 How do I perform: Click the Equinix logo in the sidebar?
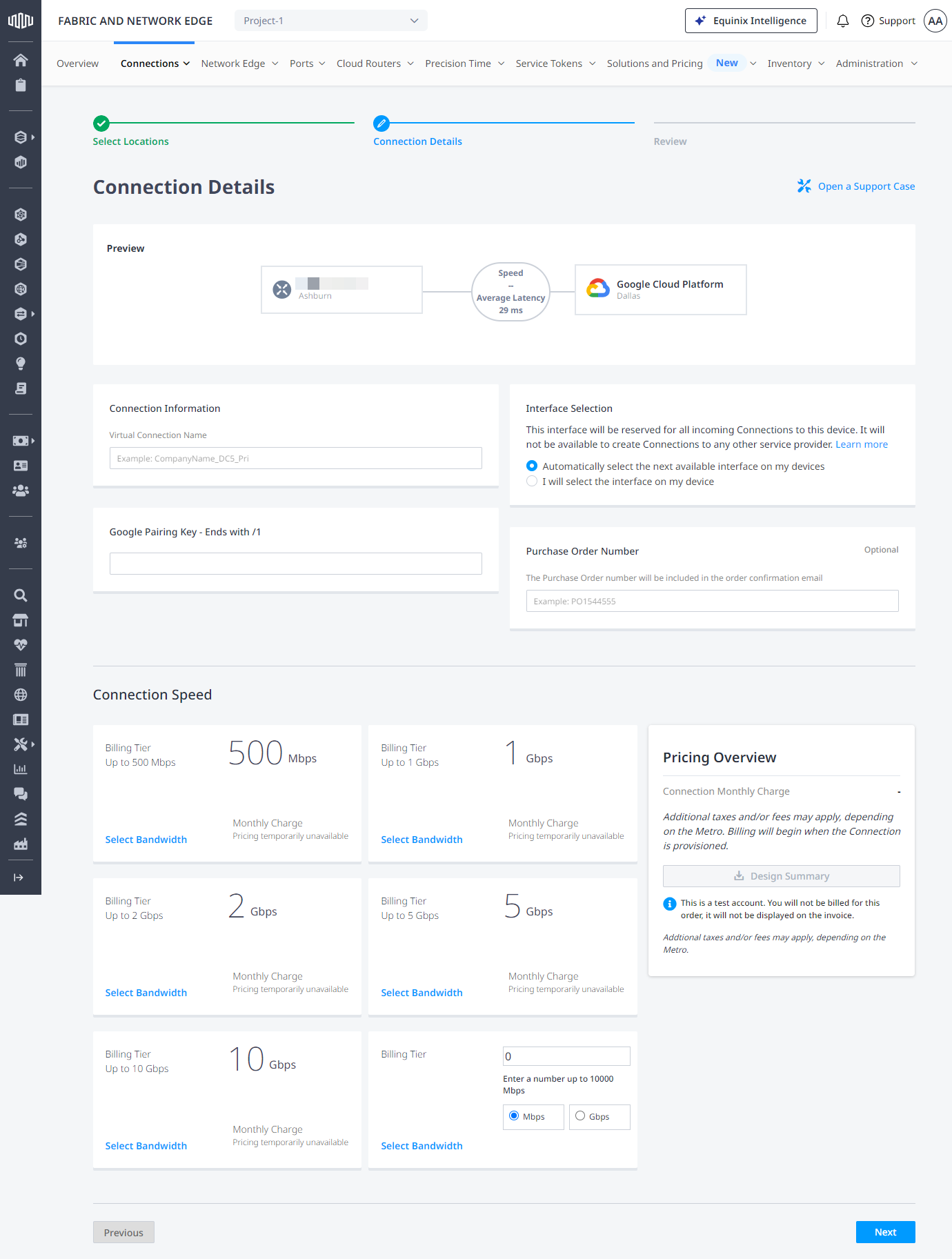tap(21, 21)
